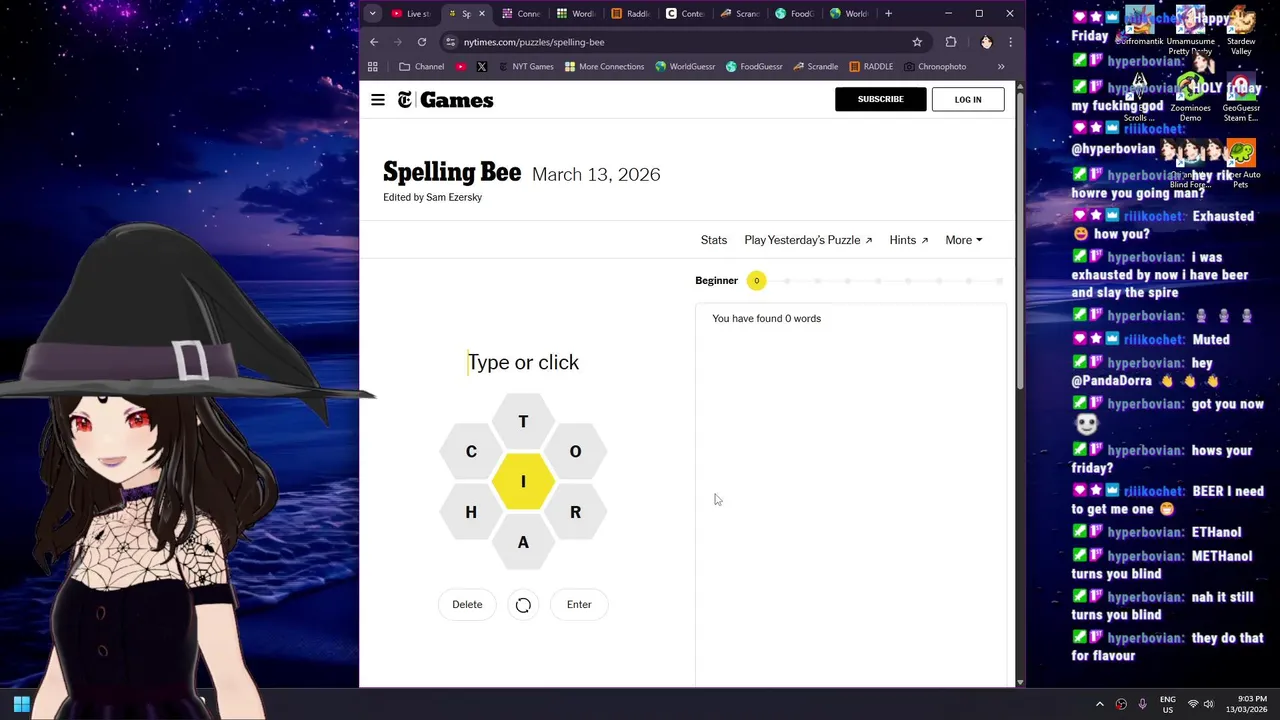Open the NYT Games bookmark

coord(525,67)
